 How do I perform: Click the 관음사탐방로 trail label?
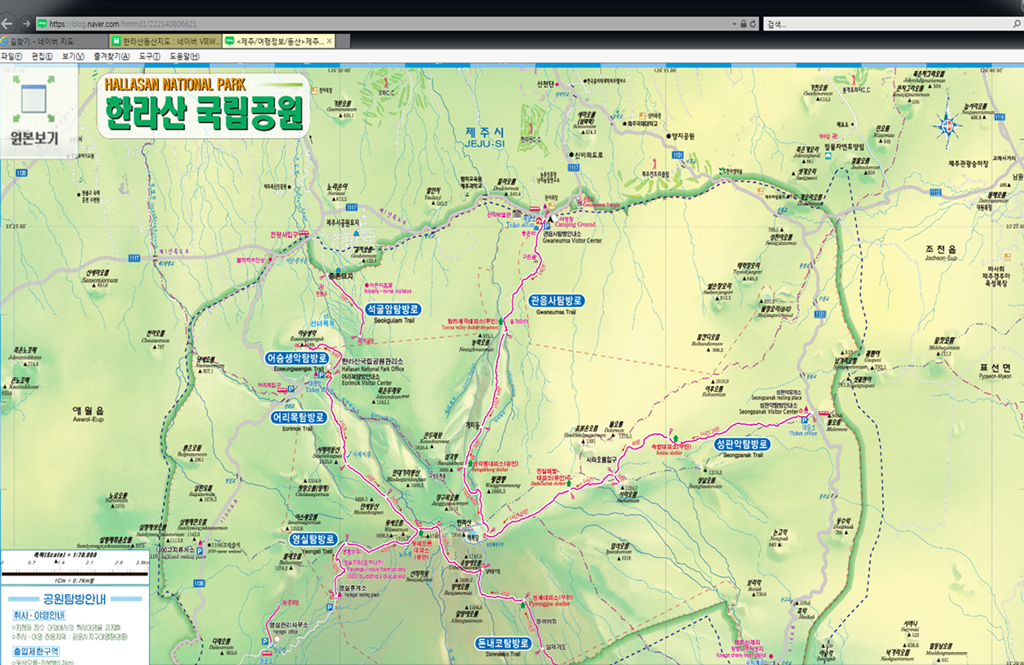tap(556, 300)
